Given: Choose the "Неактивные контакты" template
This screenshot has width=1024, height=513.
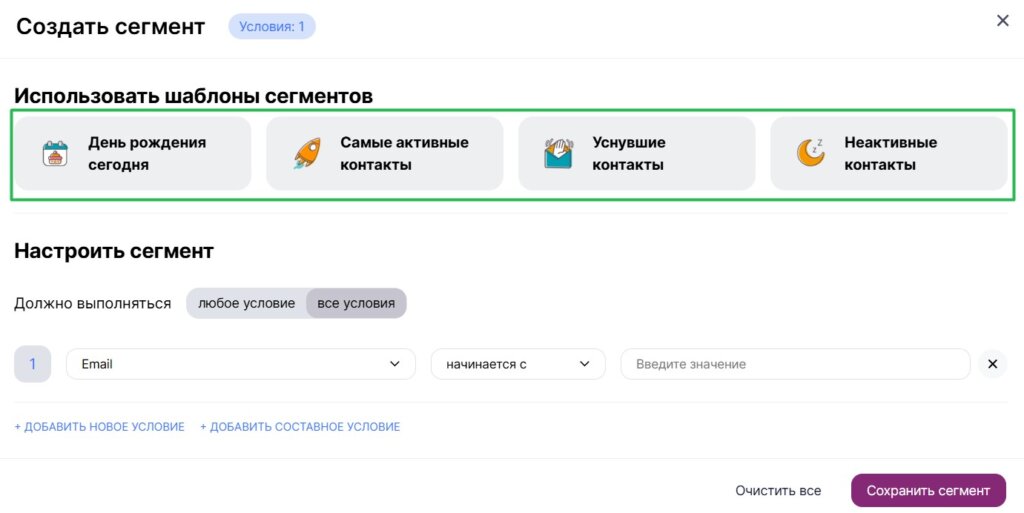Looking at the screenshot, I should click(890, 154).
